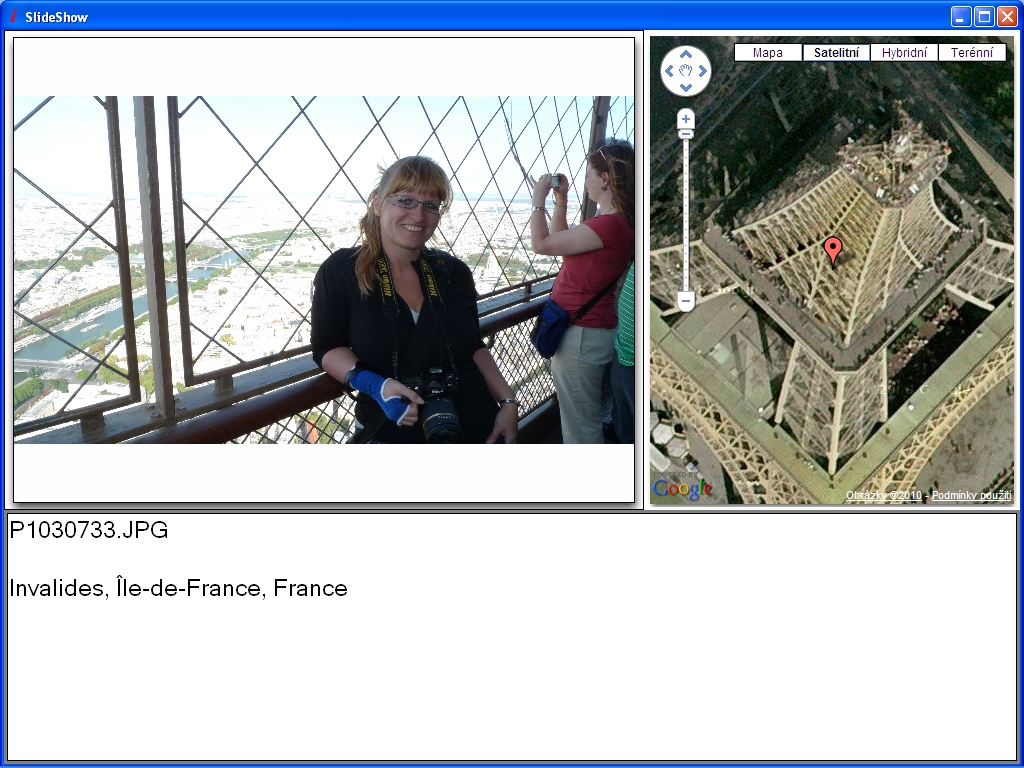Click the Eiffel Tower slideshow photo
Viewport: 1024px width, 768px height.
[324, 270]
